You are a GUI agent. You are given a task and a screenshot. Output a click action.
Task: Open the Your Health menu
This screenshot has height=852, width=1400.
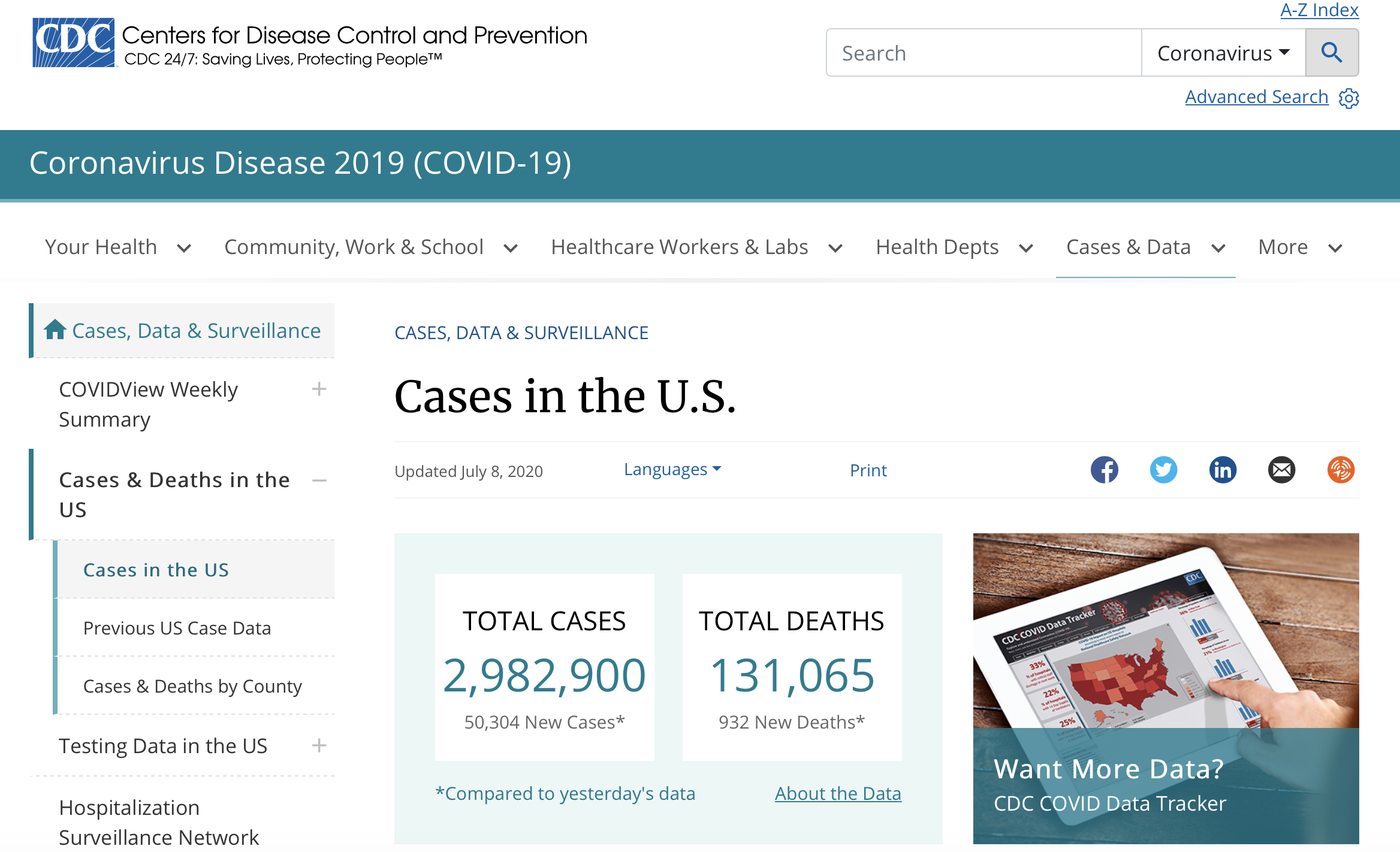[x=118, y=247]
